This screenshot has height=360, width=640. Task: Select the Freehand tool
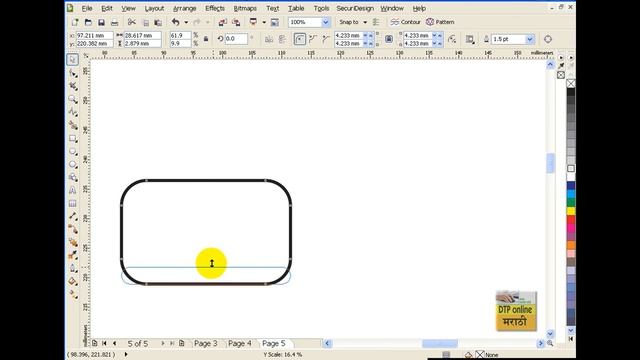(73, 112)
